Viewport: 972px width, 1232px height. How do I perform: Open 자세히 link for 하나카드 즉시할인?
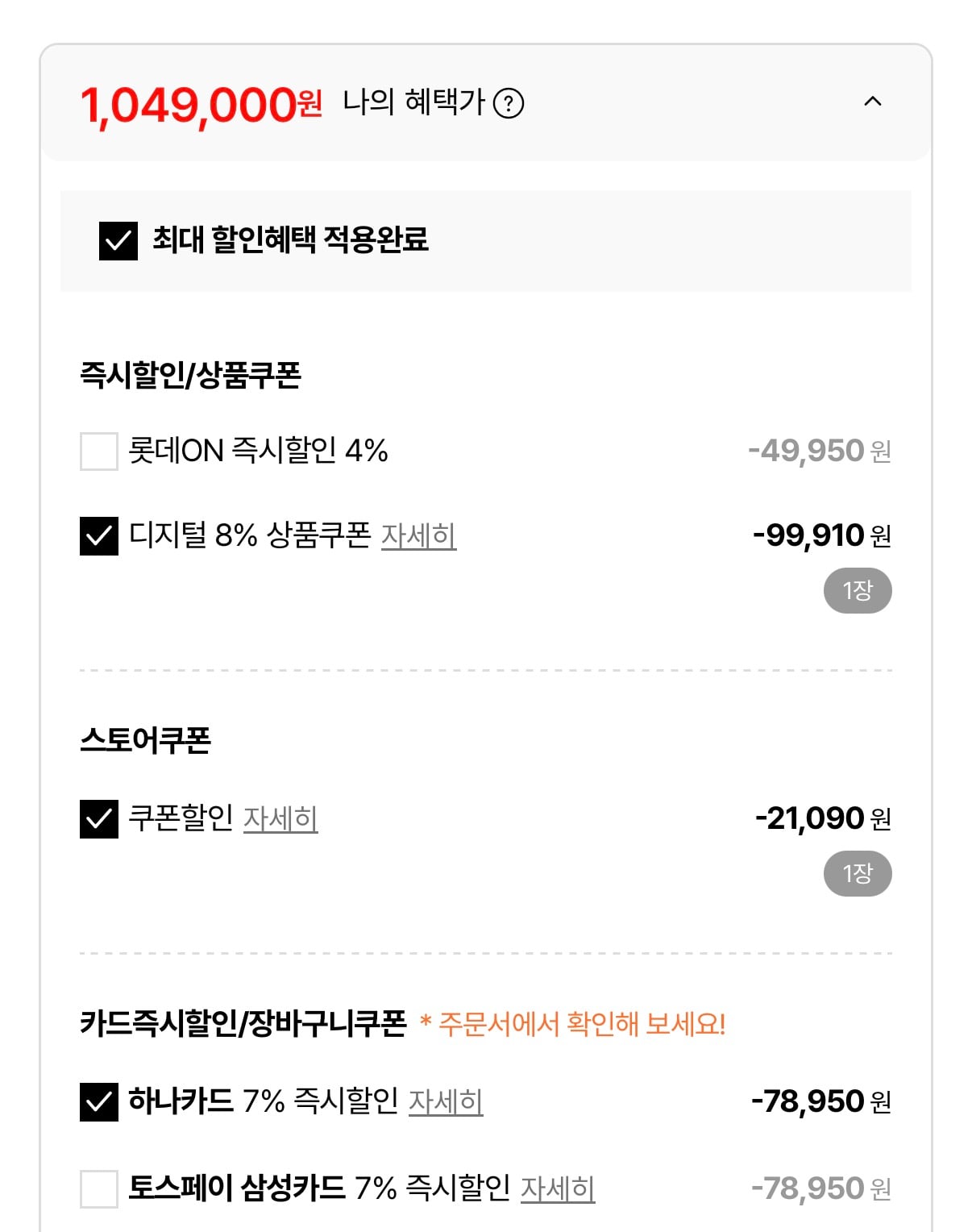(x=446, y=1101)
